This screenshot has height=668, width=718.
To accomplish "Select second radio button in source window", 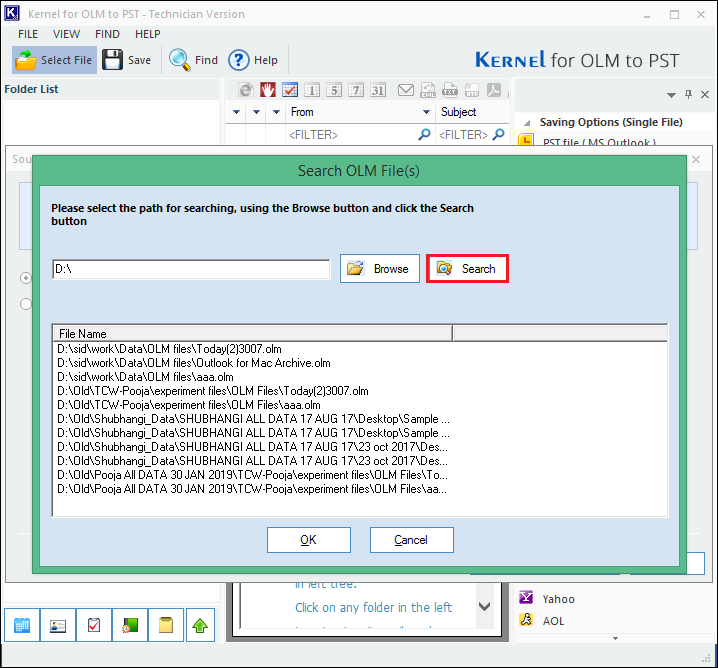I will coord(26,304).
